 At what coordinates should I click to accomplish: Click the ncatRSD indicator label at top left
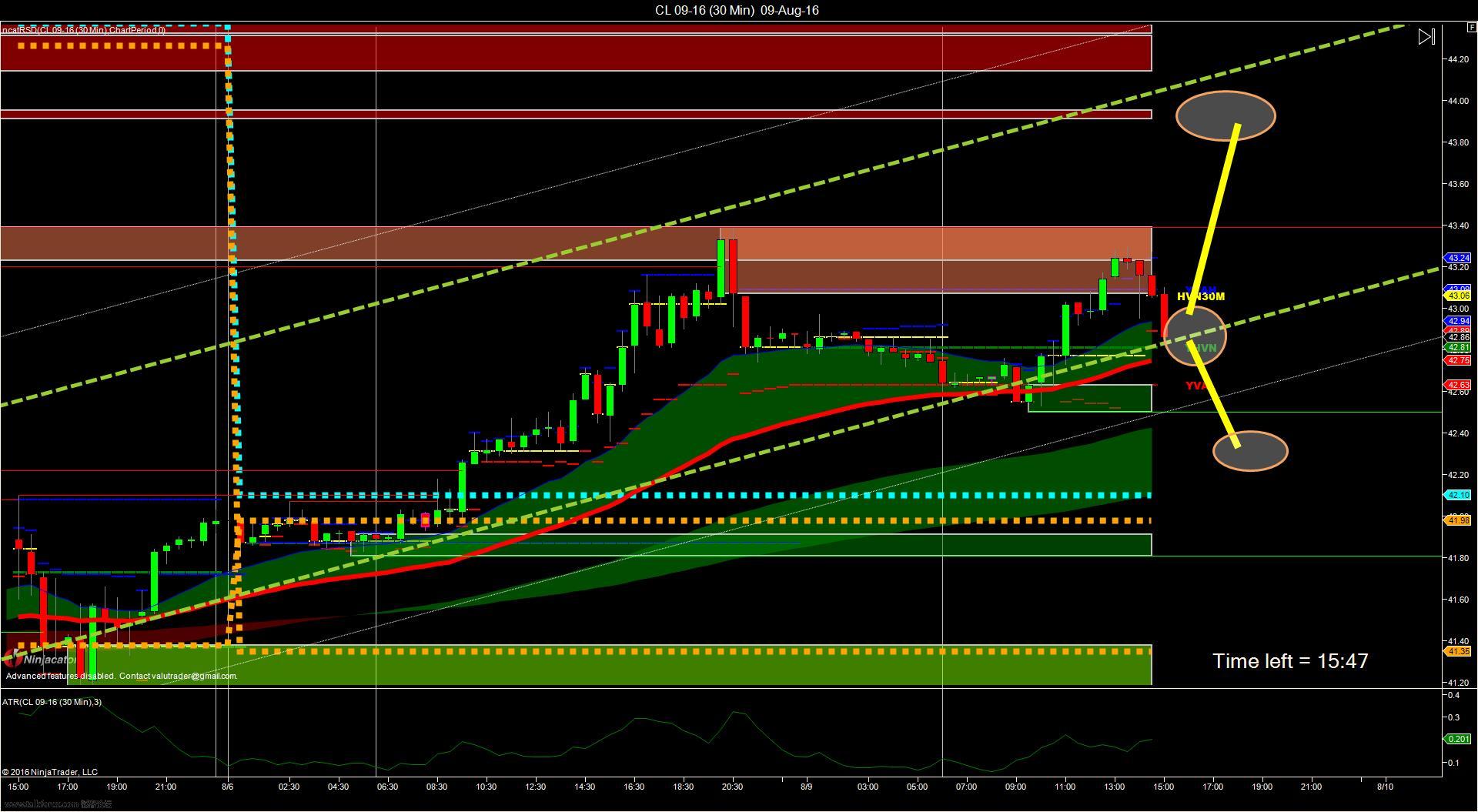pos(83,30)
